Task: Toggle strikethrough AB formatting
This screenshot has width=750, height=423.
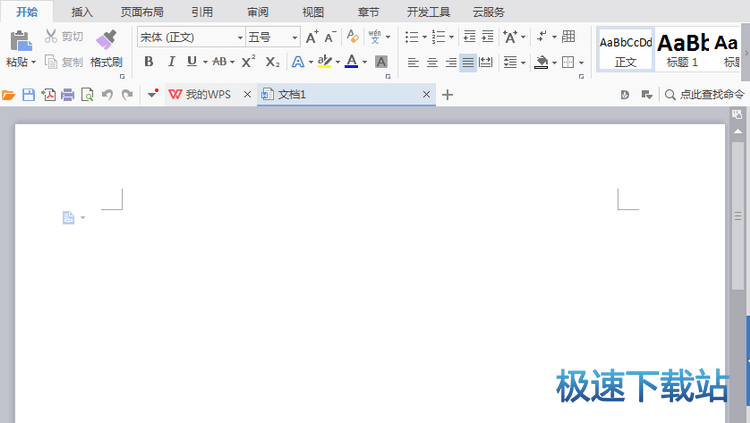Action: (x=220, y=62)
